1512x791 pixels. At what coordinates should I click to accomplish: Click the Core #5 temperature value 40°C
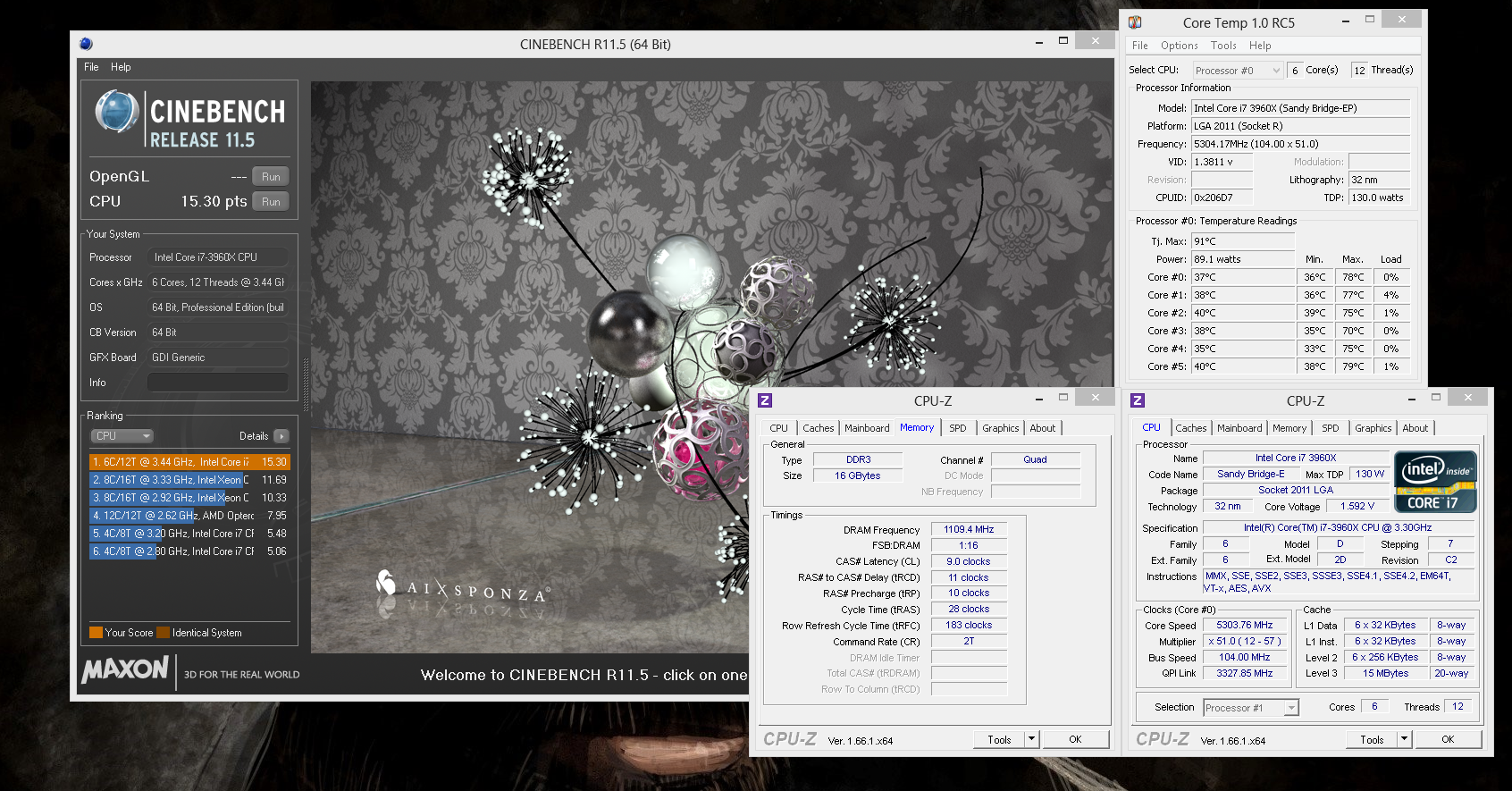point(1242,366)
